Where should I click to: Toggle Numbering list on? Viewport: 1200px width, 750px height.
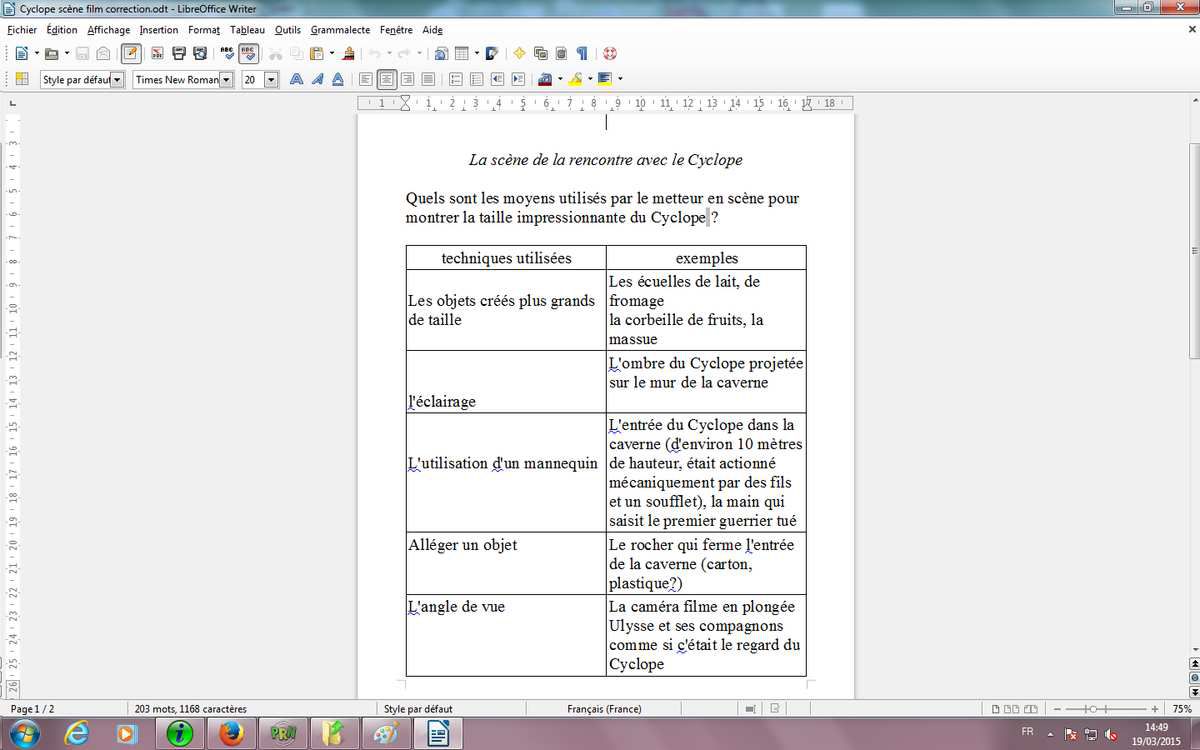(x=456, y=79)
